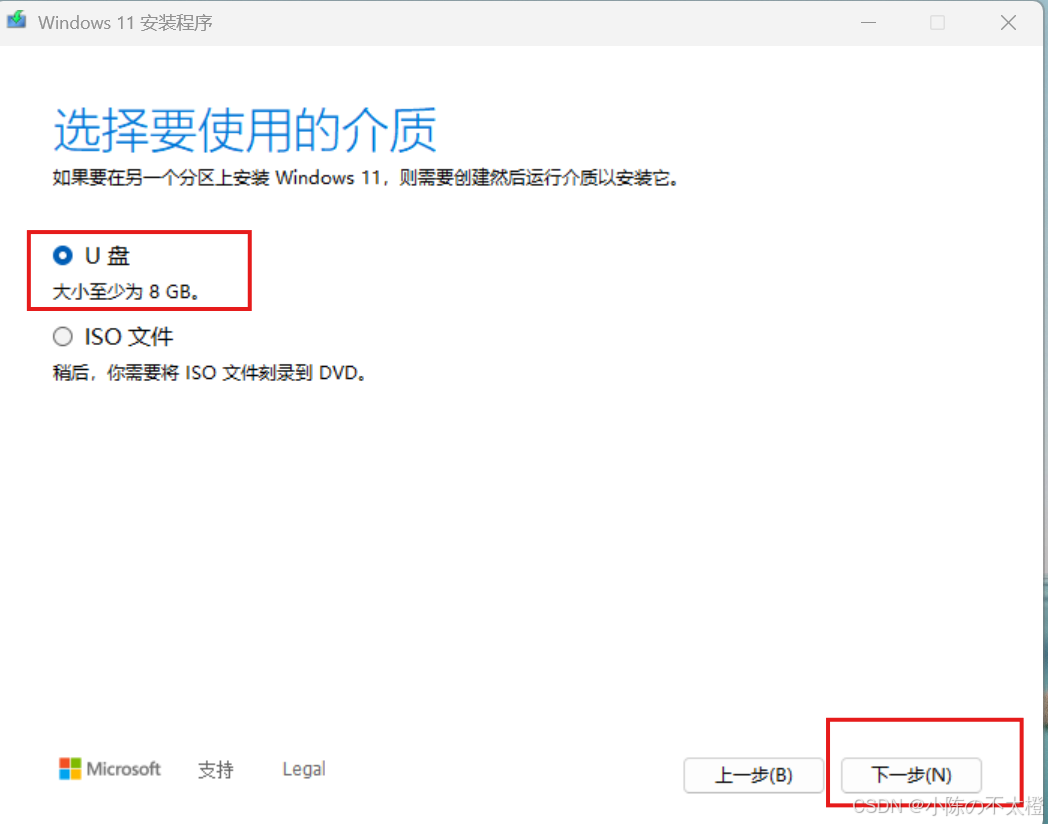Click the CSDN watermark text
The height and width of the screenshot is (824, 1048).
[x=948, y=805]
